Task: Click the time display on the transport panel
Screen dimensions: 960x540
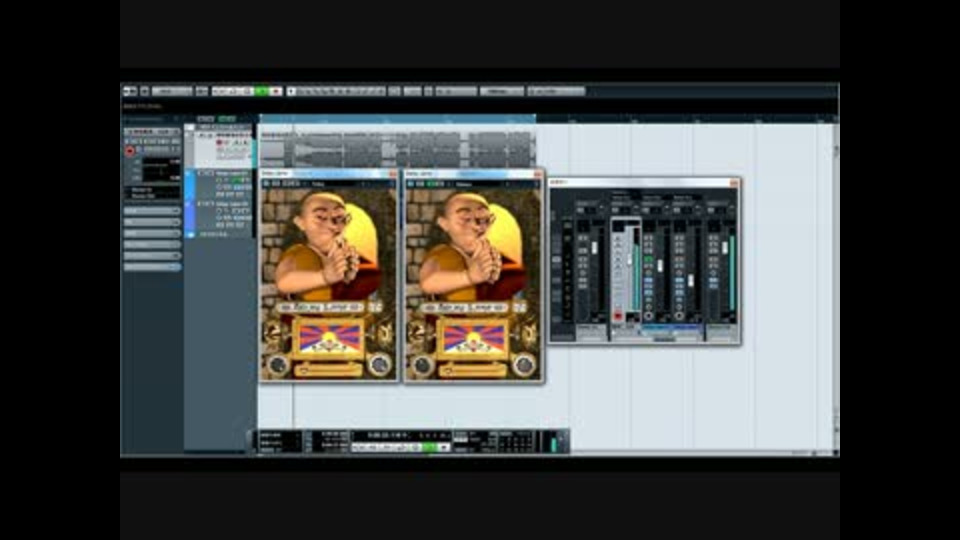Action: click(x=401, y=435)
